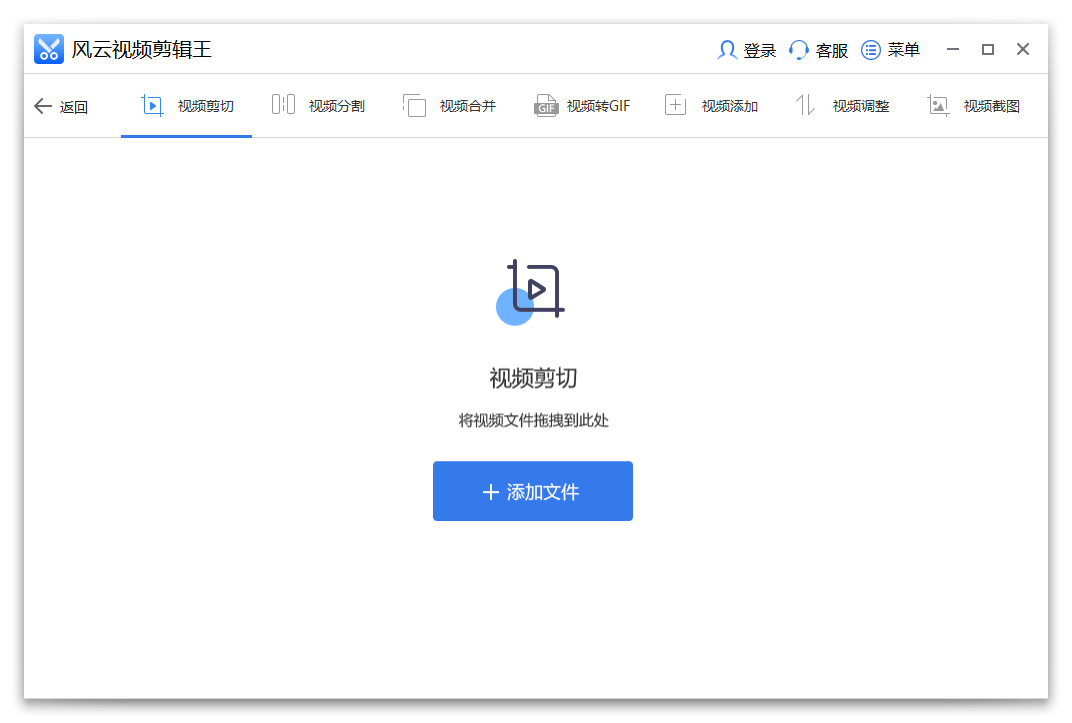Click the 登录 login person icon
The width and height of the screenshot is (1072, 723).
click(727, 49)
